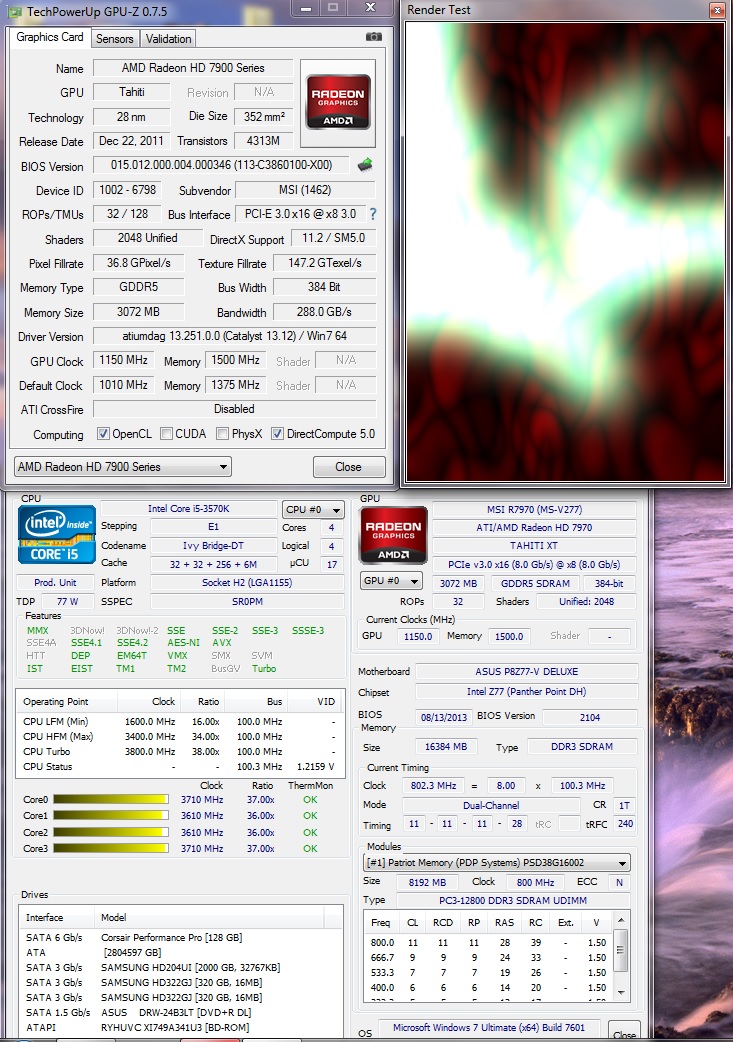Click the GPU-Z title bar app icon

[x=13, y=11]
